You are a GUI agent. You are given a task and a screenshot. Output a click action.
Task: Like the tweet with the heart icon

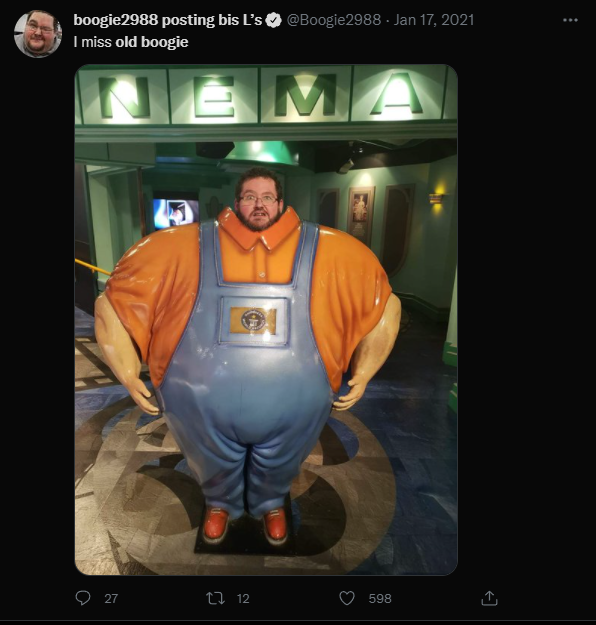pyautogui.click(x=347, y=598)
